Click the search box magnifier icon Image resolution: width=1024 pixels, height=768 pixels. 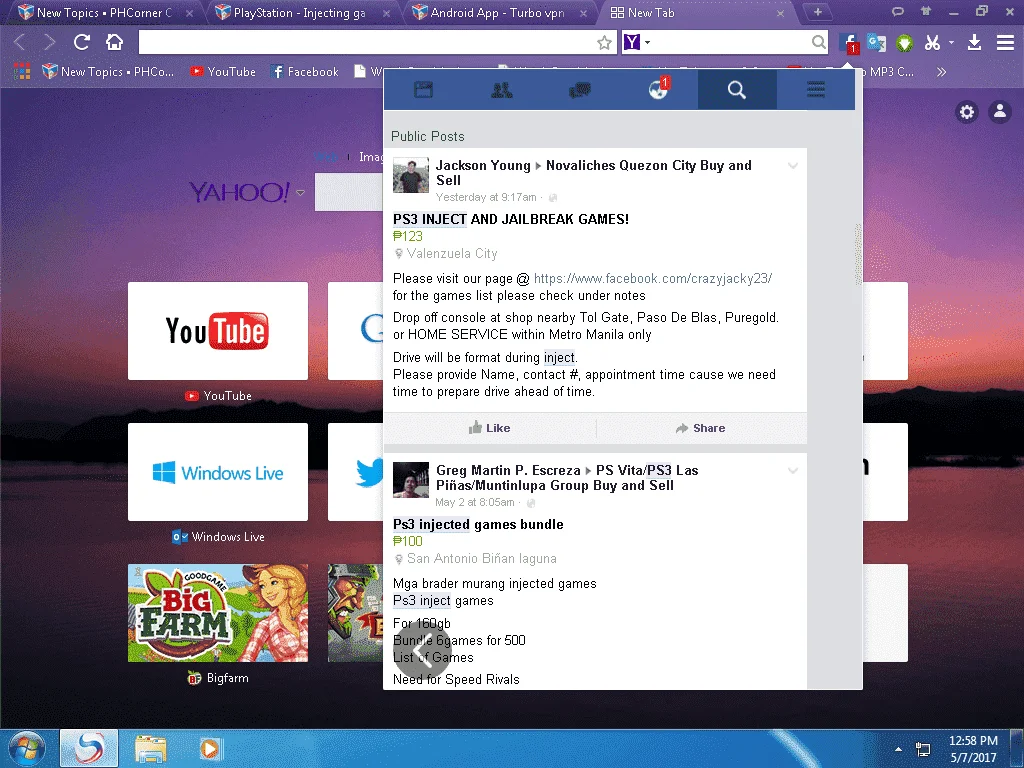pos(818,42)
